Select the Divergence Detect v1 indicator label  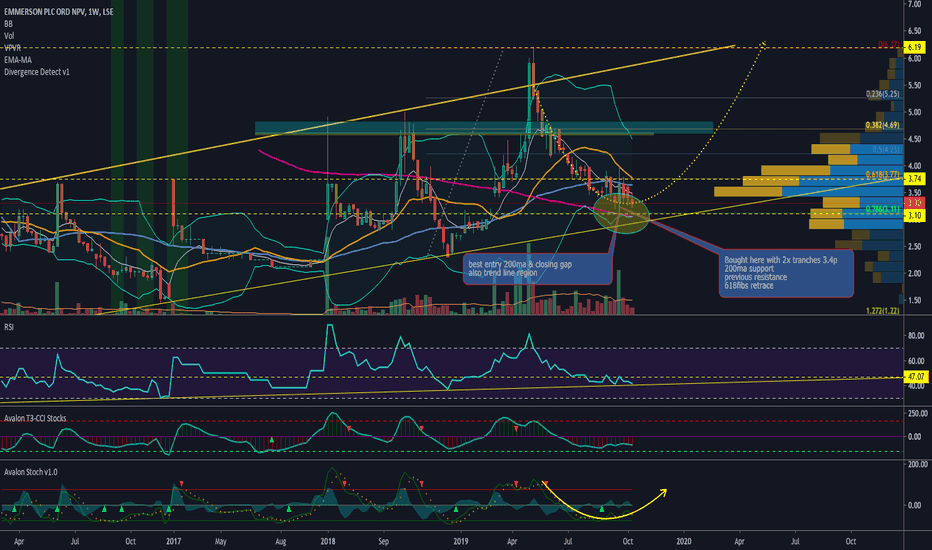coord(37,71)
